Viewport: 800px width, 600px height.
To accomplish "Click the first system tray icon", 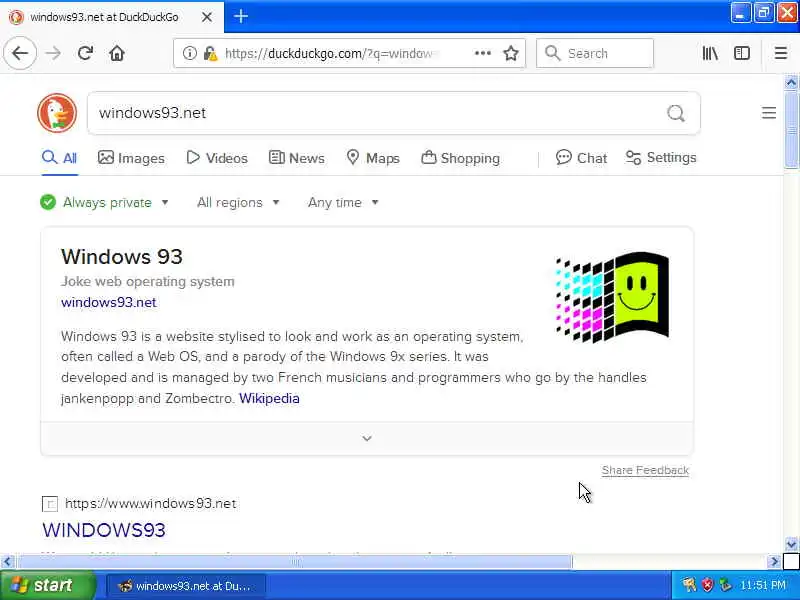I will coord(689,585).
